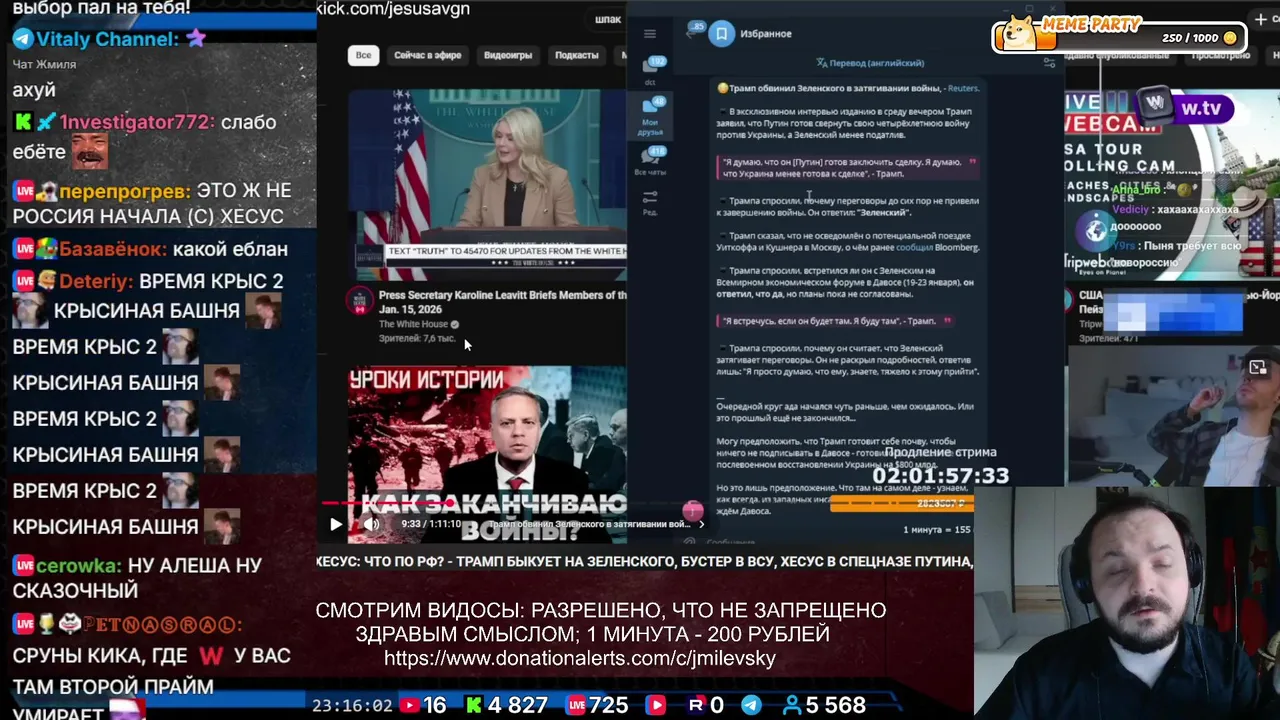
Task: Open the Live Webcam USA Tour thumbnail
Action: tap(1172, 185)
